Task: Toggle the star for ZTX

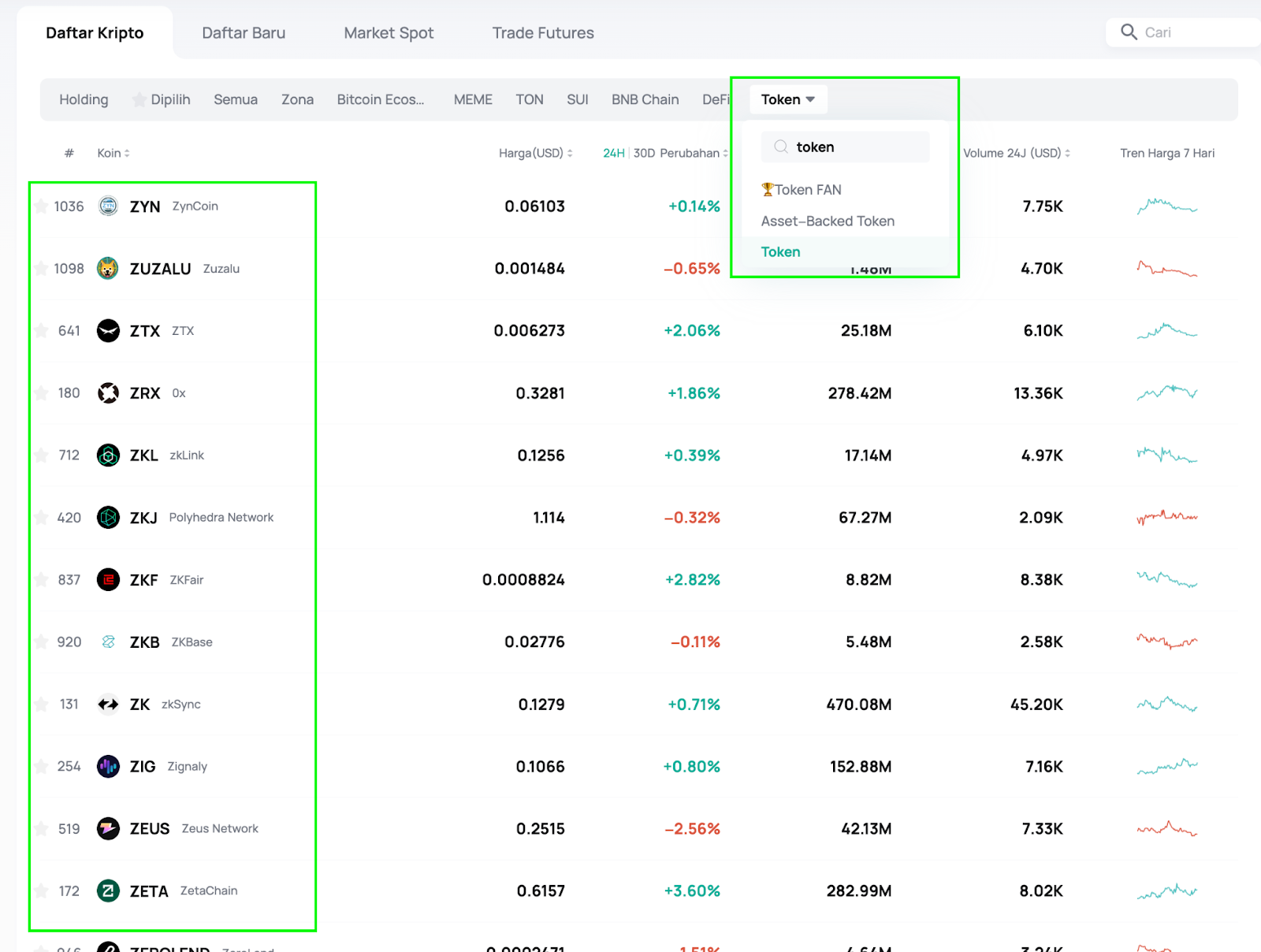Action: (41, 331)
